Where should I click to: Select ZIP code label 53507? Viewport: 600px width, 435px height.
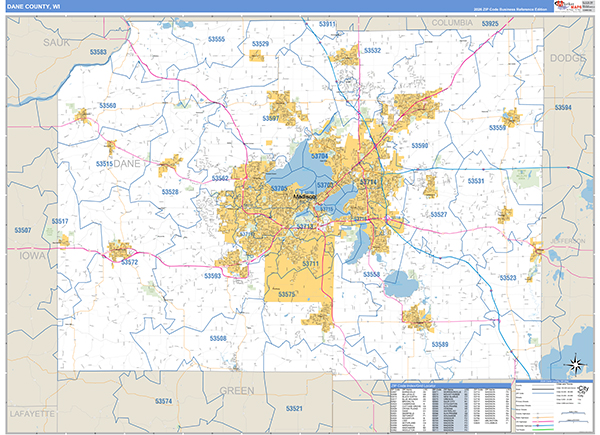(x=23, y=230)
